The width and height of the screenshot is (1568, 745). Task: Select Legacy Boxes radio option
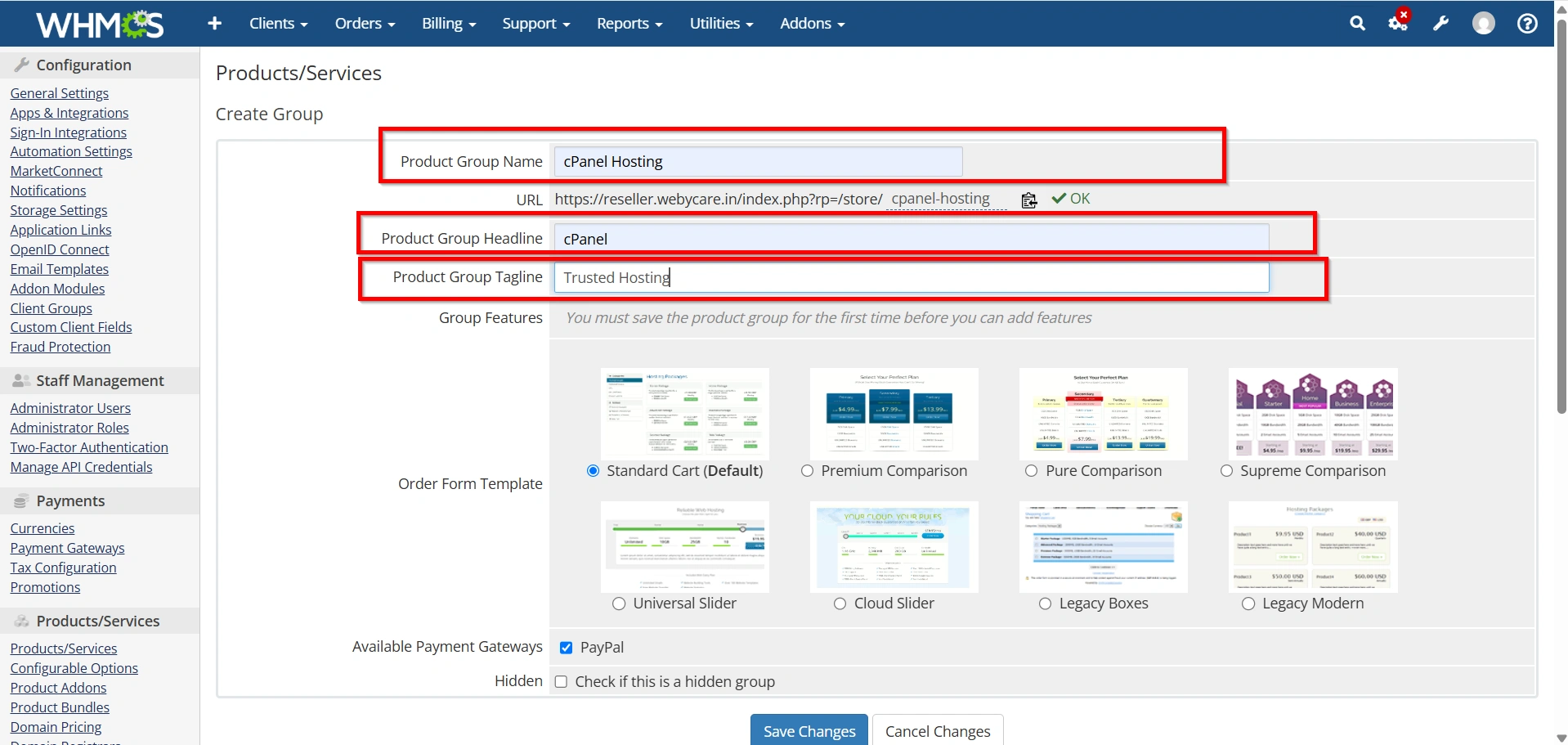pos(1045,604)
